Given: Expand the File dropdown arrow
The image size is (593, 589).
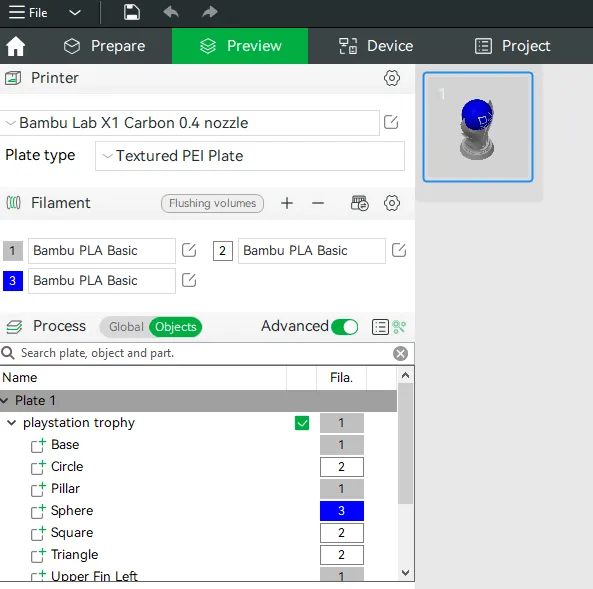Looking at the screenshot, I should pyautogui.click(x=75, y=13).
